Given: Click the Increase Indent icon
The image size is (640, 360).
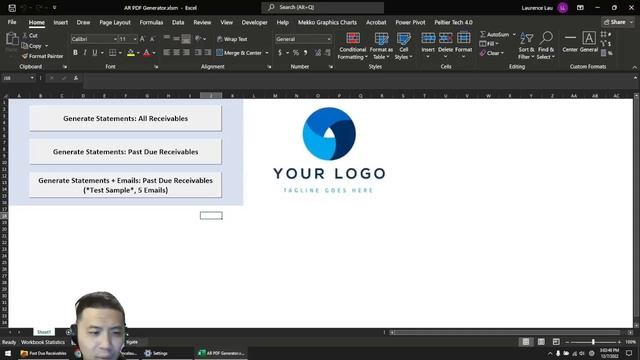Looking at the screenshot, I should click(208, 53).
